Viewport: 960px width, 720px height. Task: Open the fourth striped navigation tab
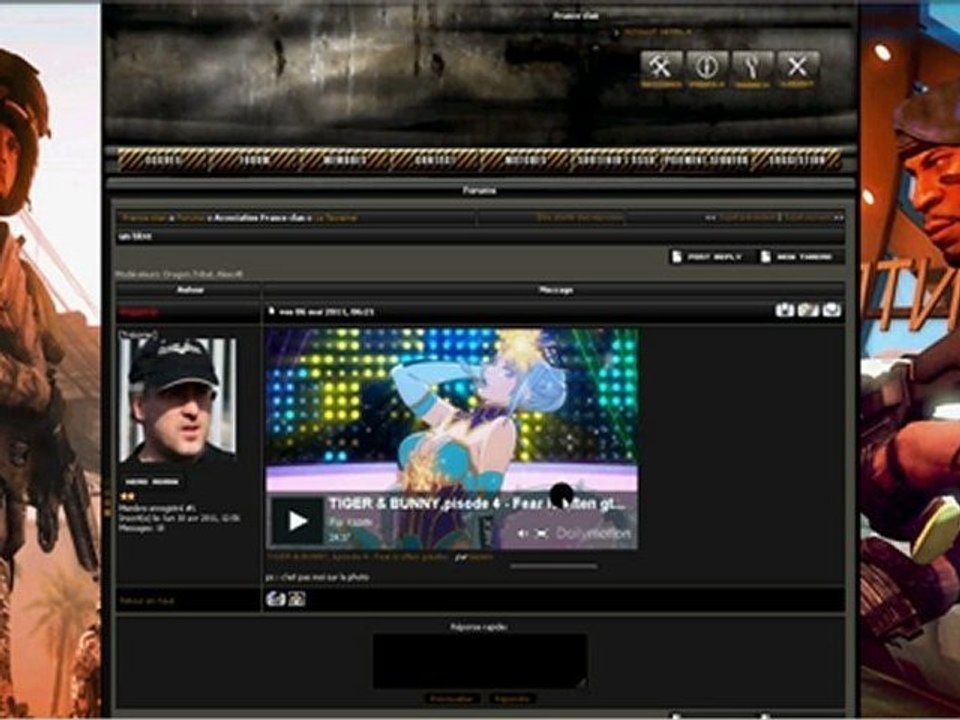tap(435, 160)
